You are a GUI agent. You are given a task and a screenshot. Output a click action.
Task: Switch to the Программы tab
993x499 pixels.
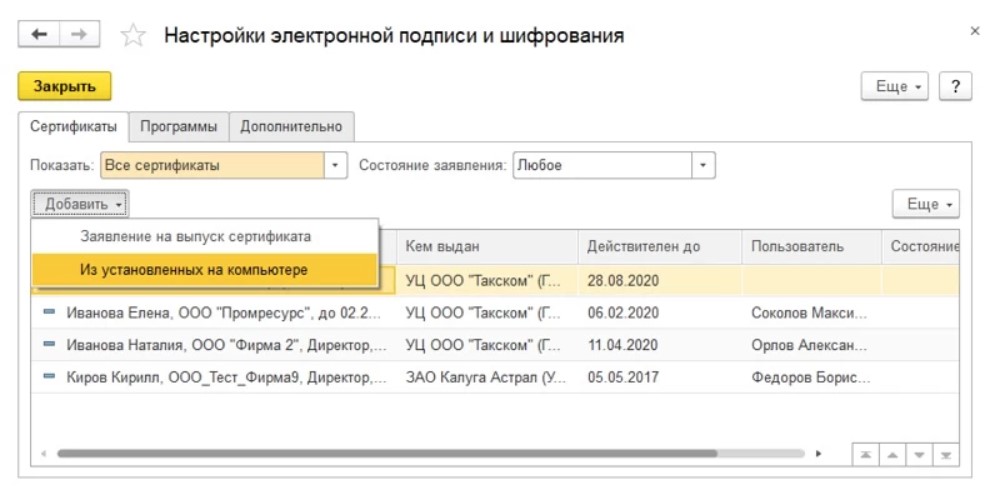pos(179,127)
